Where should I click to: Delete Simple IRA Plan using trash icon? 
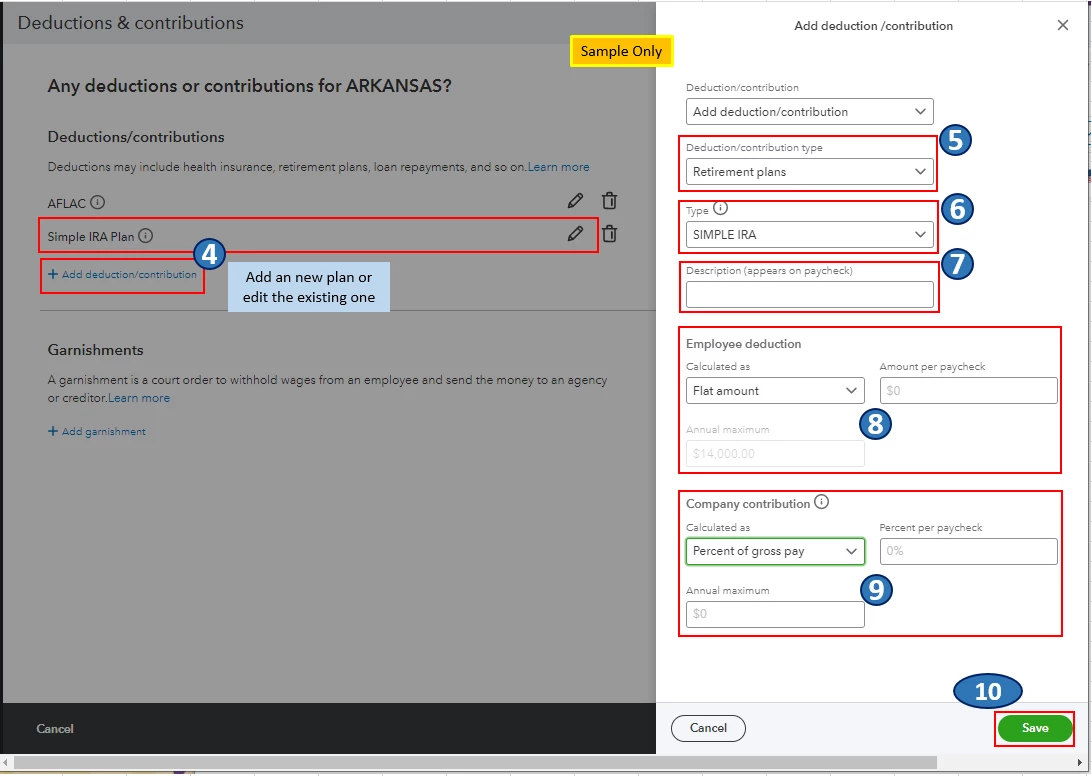pyautogui.click(x=609, y=234)
